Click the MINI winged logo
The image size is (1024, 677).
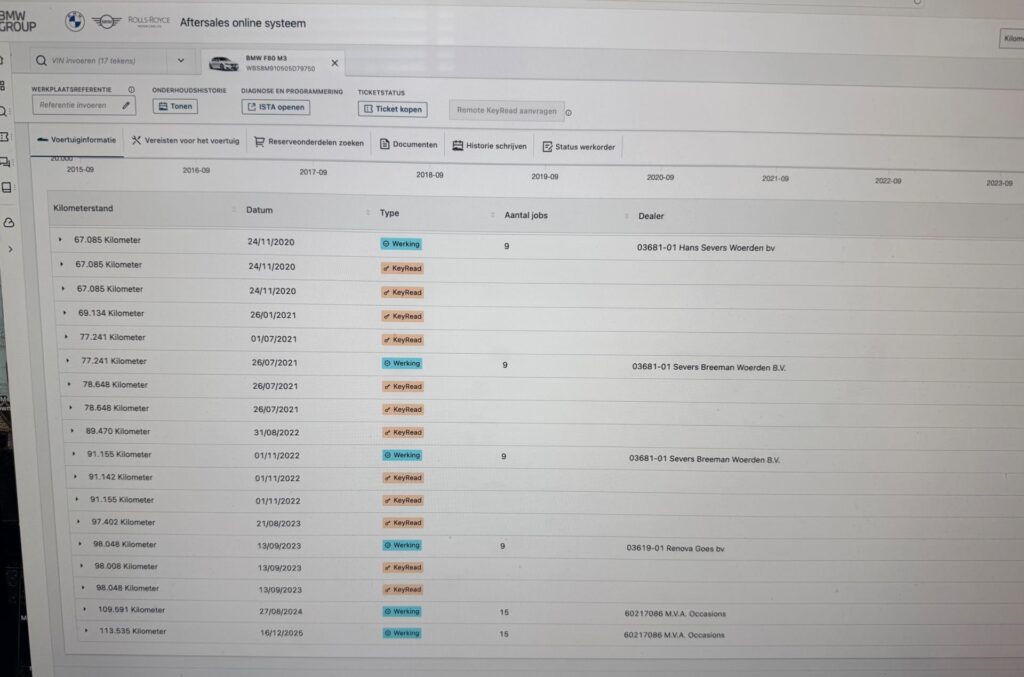[105, 22]
